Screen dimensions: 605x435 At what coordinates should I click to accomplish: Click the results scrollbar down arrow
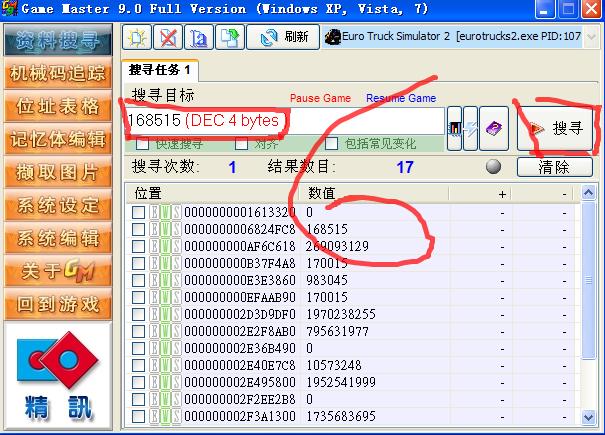588,417
